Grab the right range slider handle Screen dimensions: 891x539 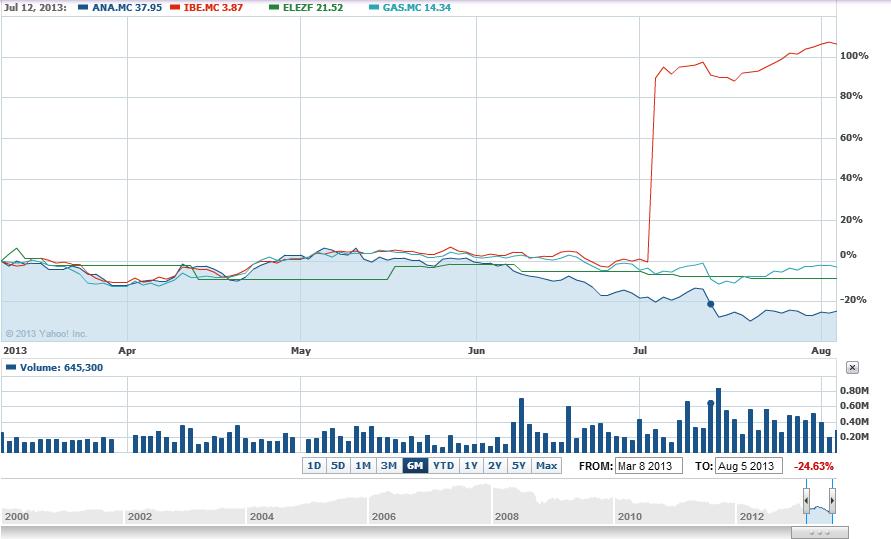coord(832,501)
